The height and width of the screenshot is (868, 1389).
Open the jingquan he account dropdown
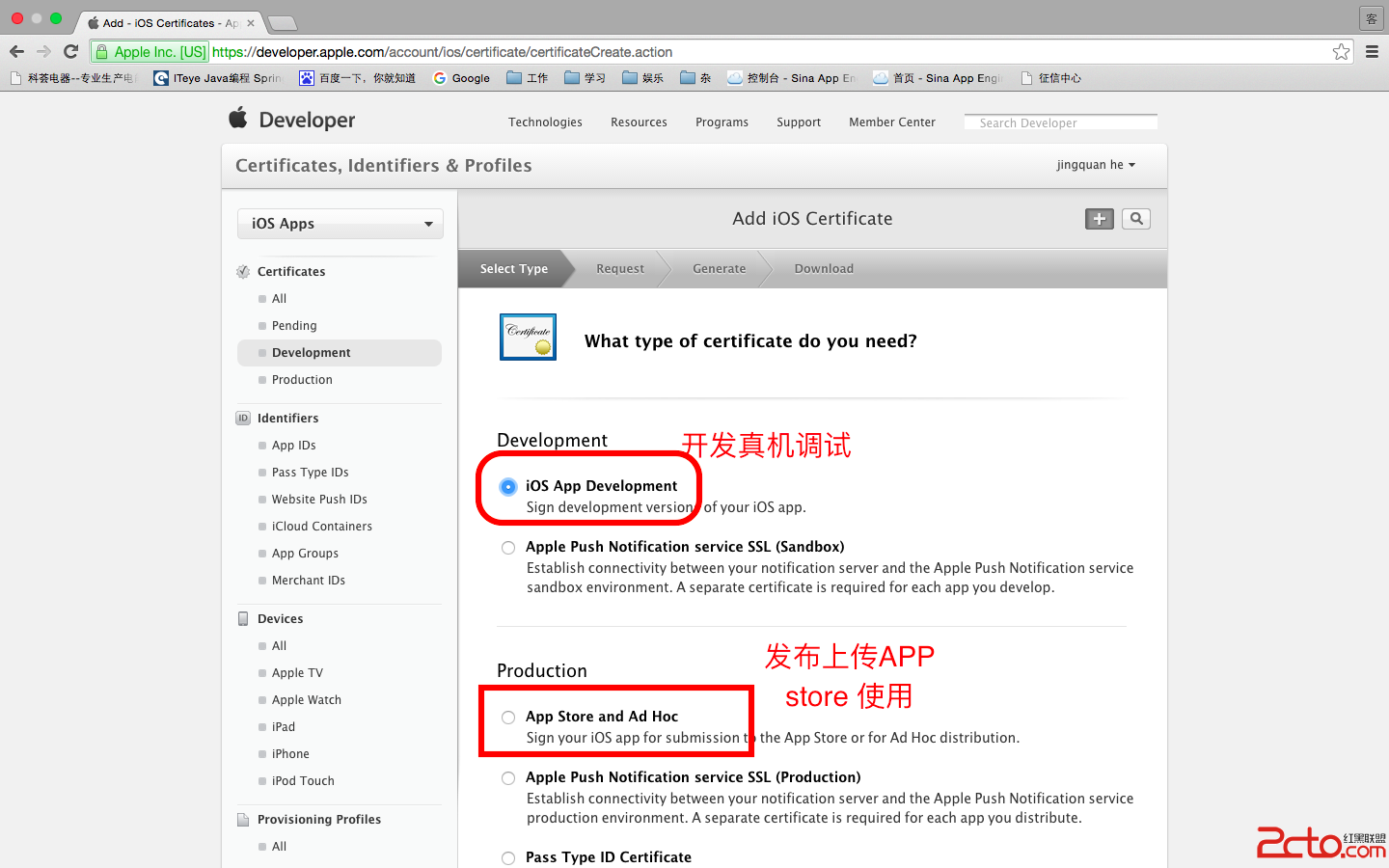1096,165
